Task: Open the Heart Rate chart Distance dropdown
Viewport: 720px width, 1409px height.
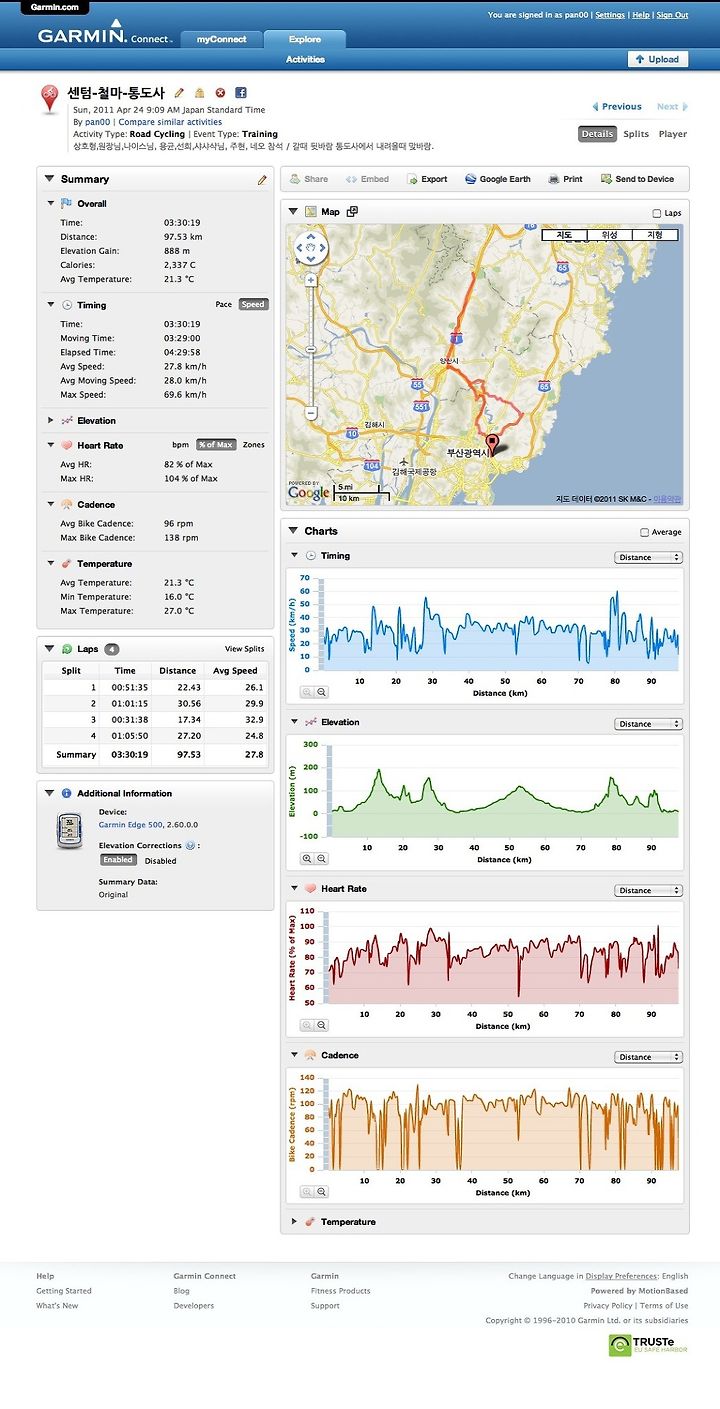Action: click(648, 890)
